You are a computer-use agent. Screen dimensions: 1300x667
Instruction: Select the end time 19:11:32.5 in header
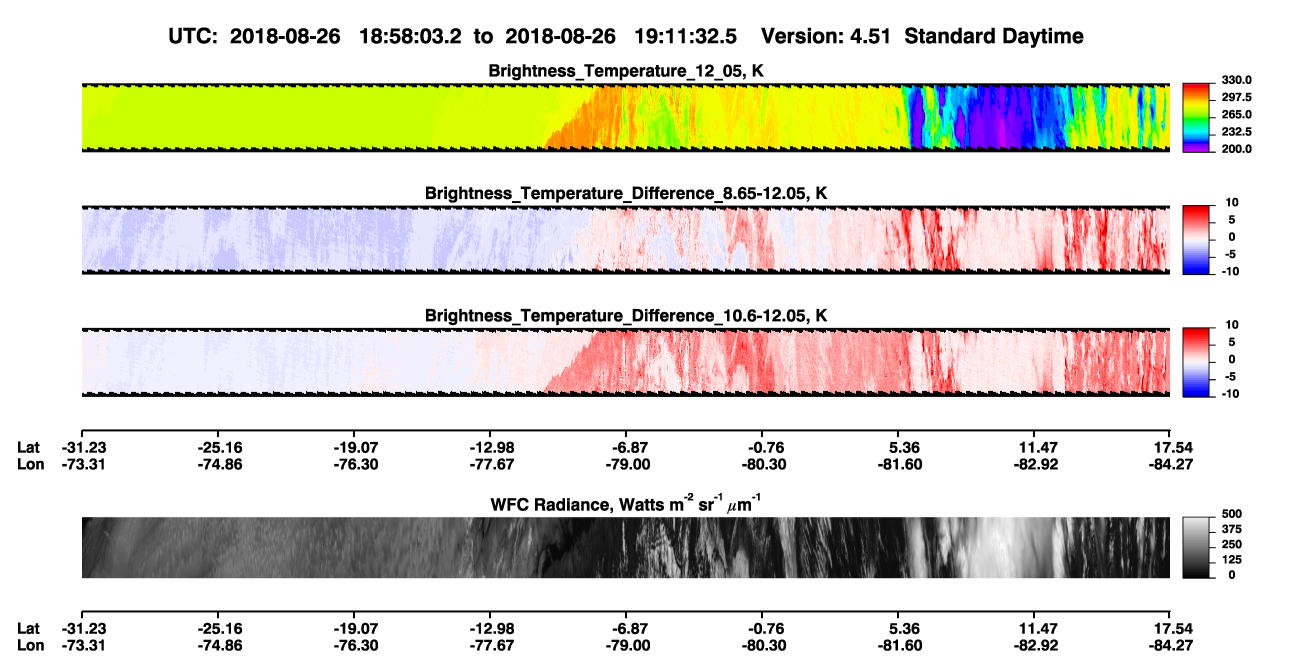point(686,36)
